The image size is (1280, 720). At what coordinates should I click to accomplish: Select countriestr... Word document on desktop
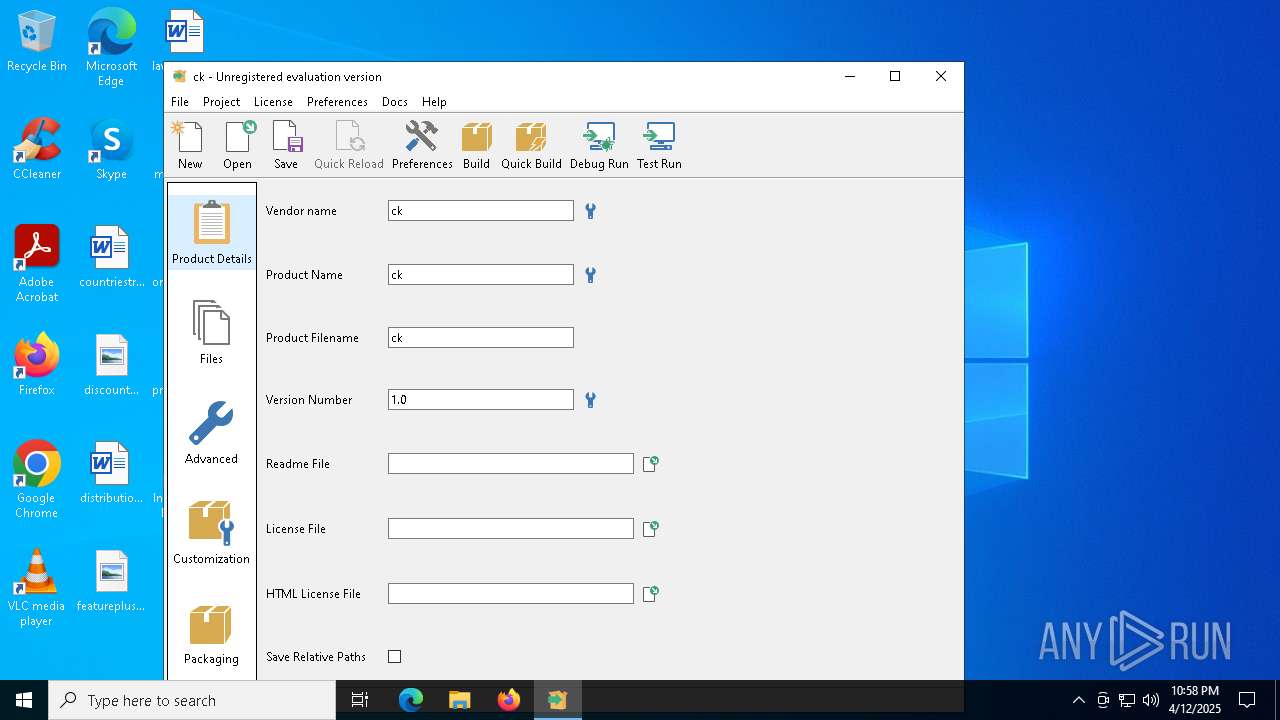point(111,258)
